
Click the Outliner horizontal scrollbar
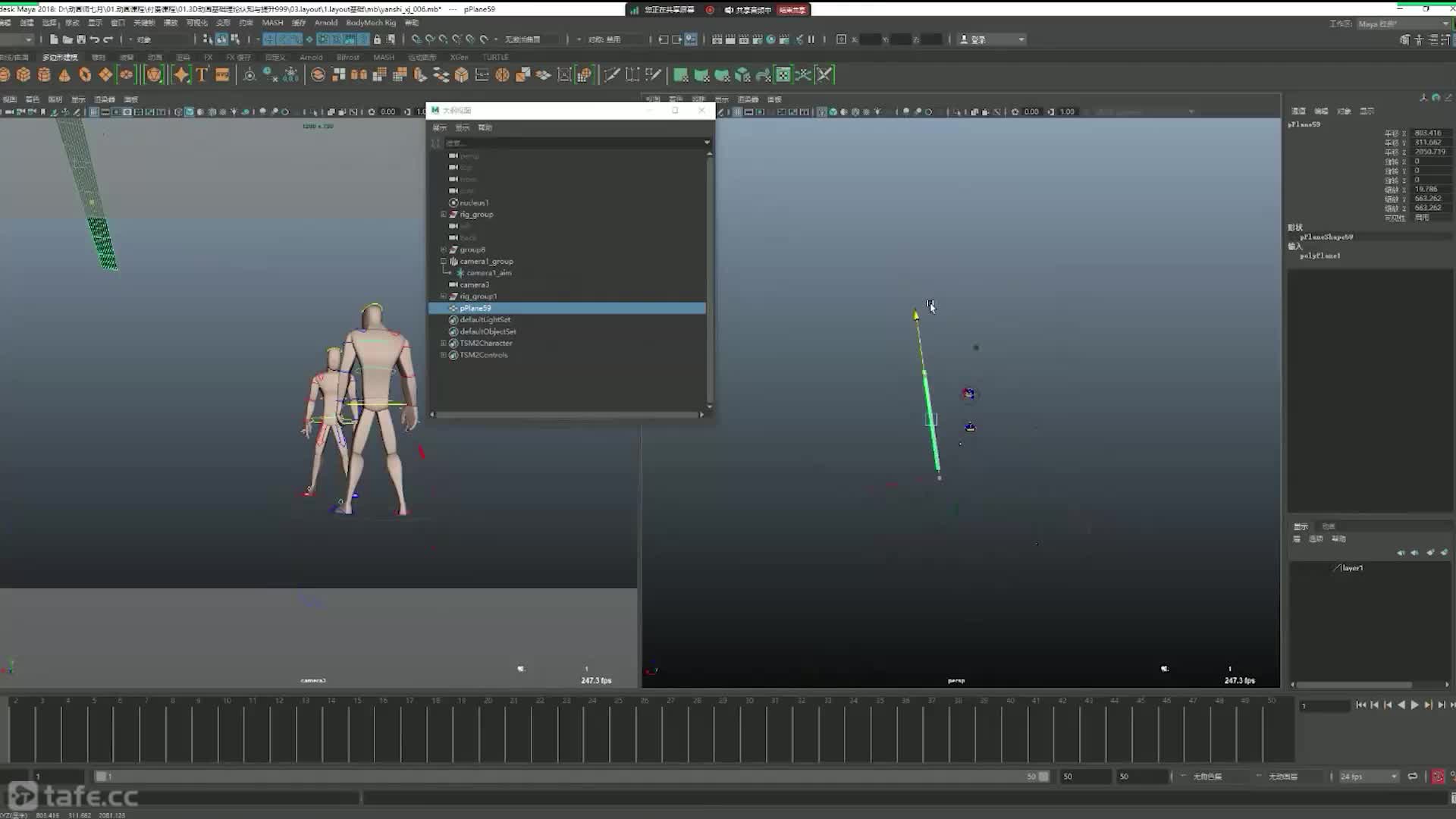[x=567, y=415]
